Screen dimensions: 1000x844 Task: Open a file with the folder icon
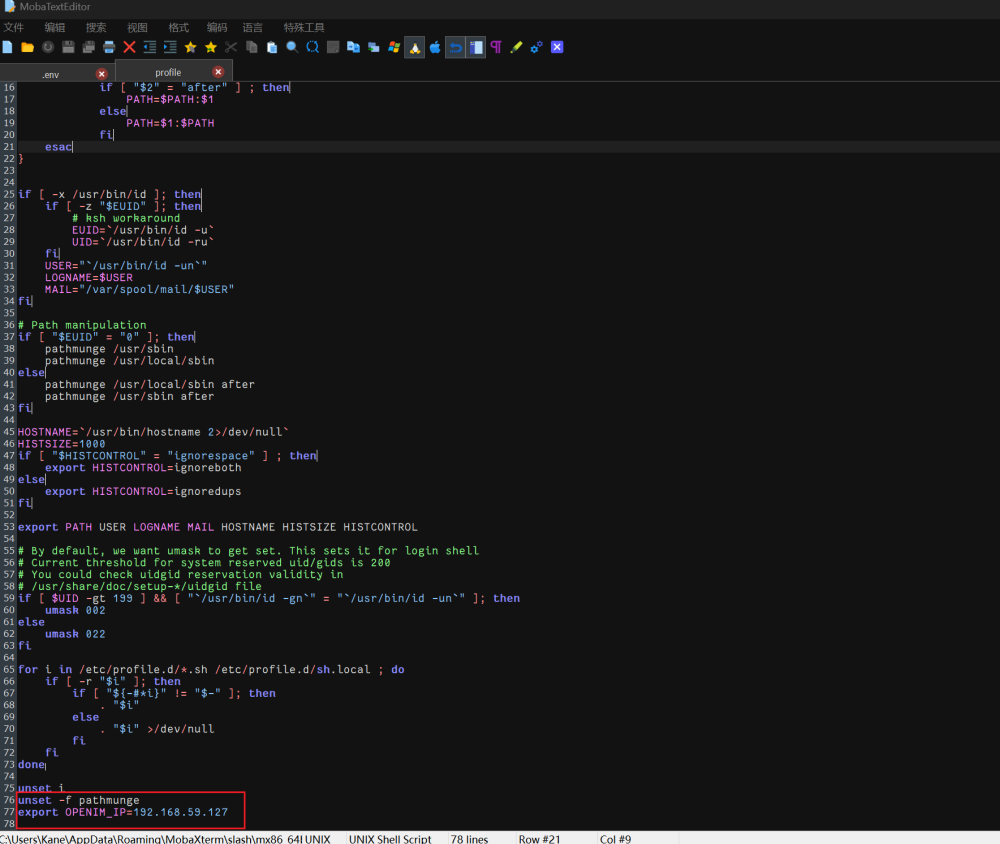pos(28,47)
